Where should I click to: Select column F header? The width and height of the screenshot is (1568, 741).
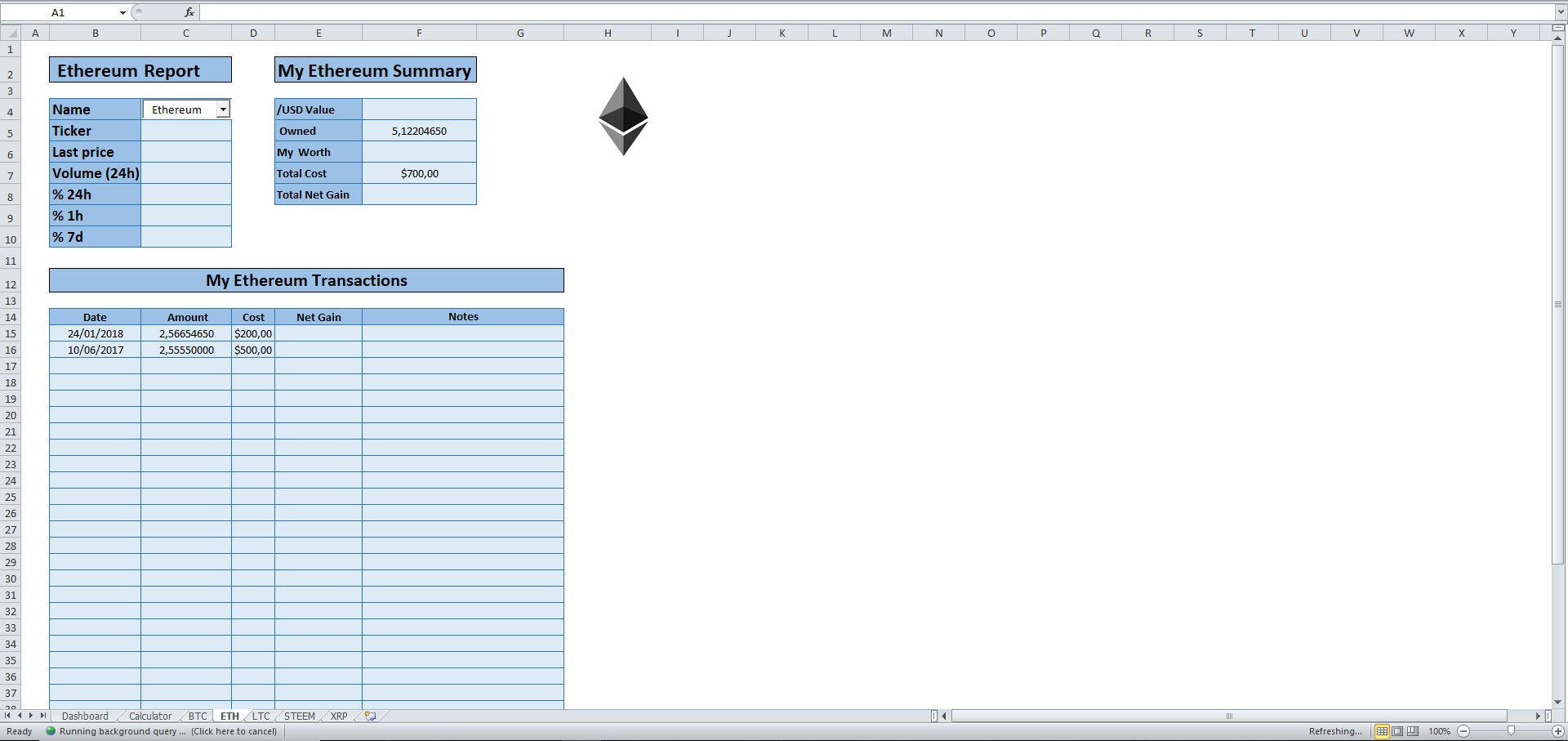(419, 33)
